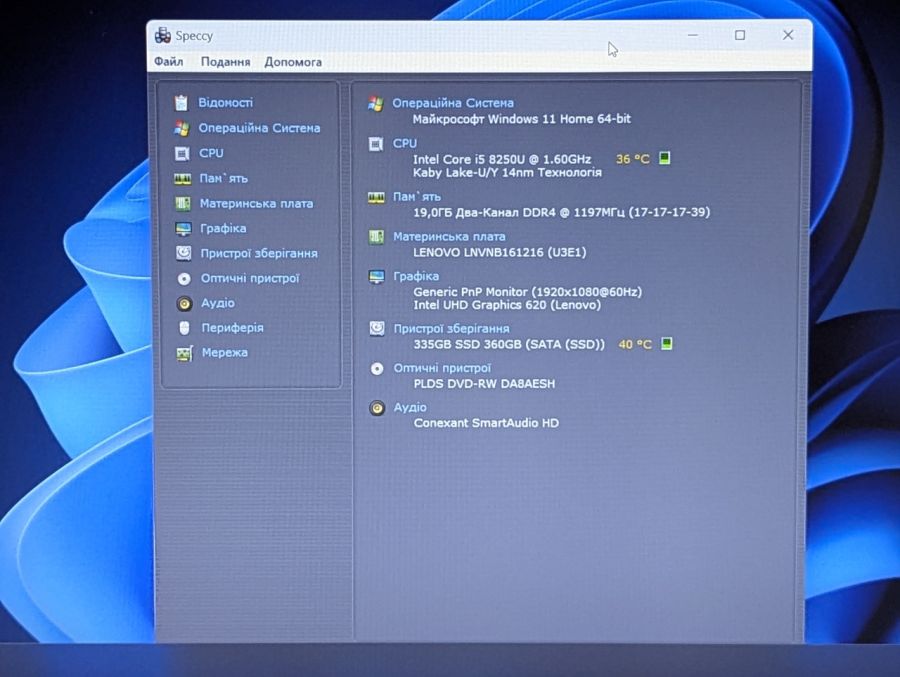The width and height of the screenshot is (900, 677).
Task: Click motherboard icon in summary panel
Action: 376,237
